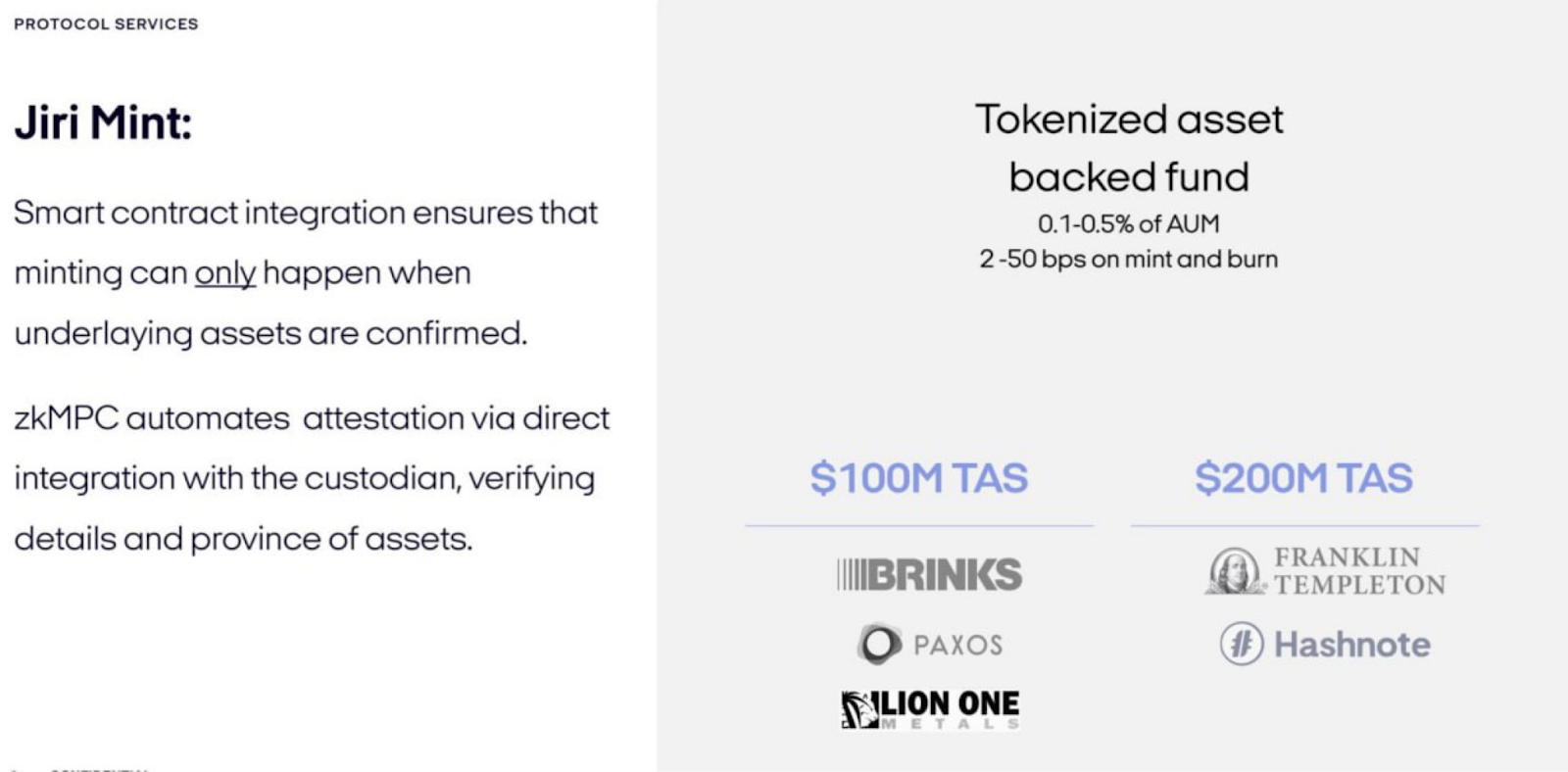Click the Brinks logo
This screenshot has height=772, width=1568.
[x=929, y=574]
